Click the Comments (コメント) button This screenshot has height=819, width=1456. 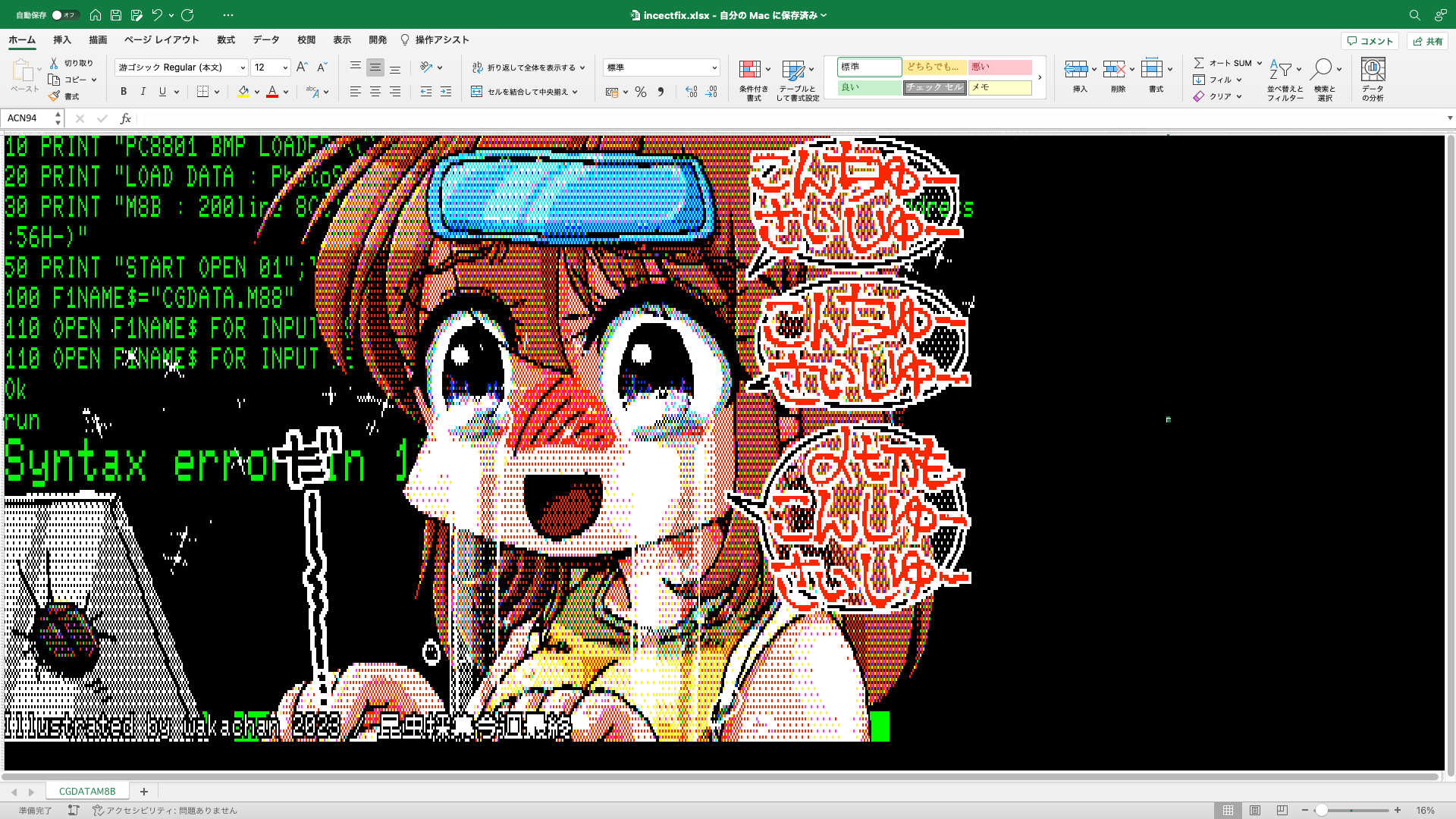point(1370,41)
